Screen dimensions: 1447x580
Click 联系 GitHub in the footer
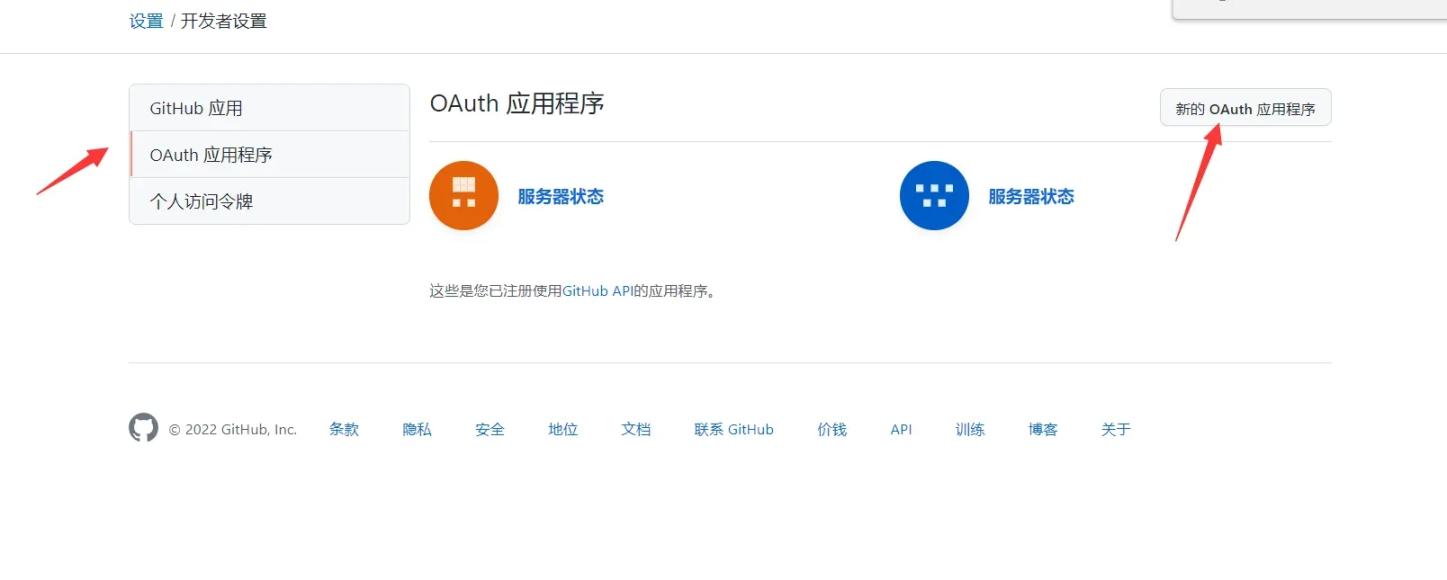click(x=734, y=429)
